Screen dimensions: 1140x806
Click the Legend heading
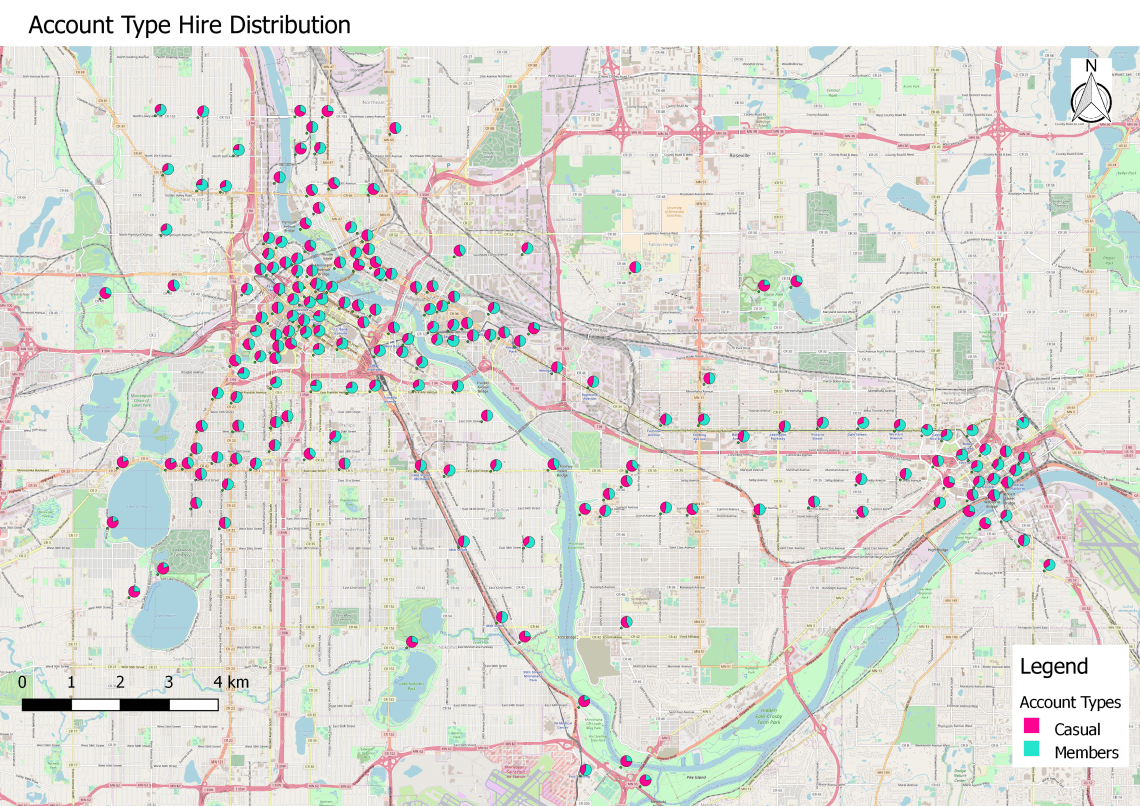click(x=1053, y=667)
